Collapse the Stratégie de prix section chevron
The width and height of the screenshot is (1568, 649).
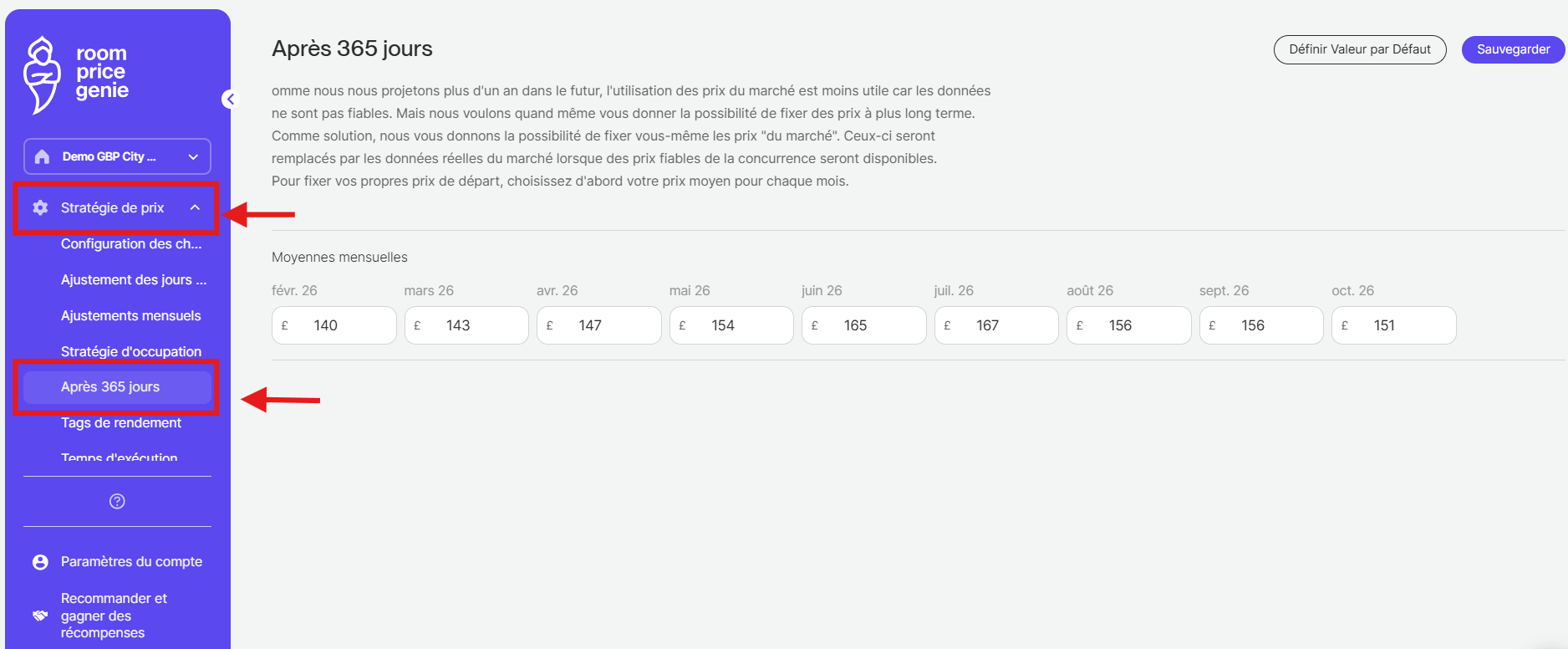pyautogui.click(x=195, y=207)
